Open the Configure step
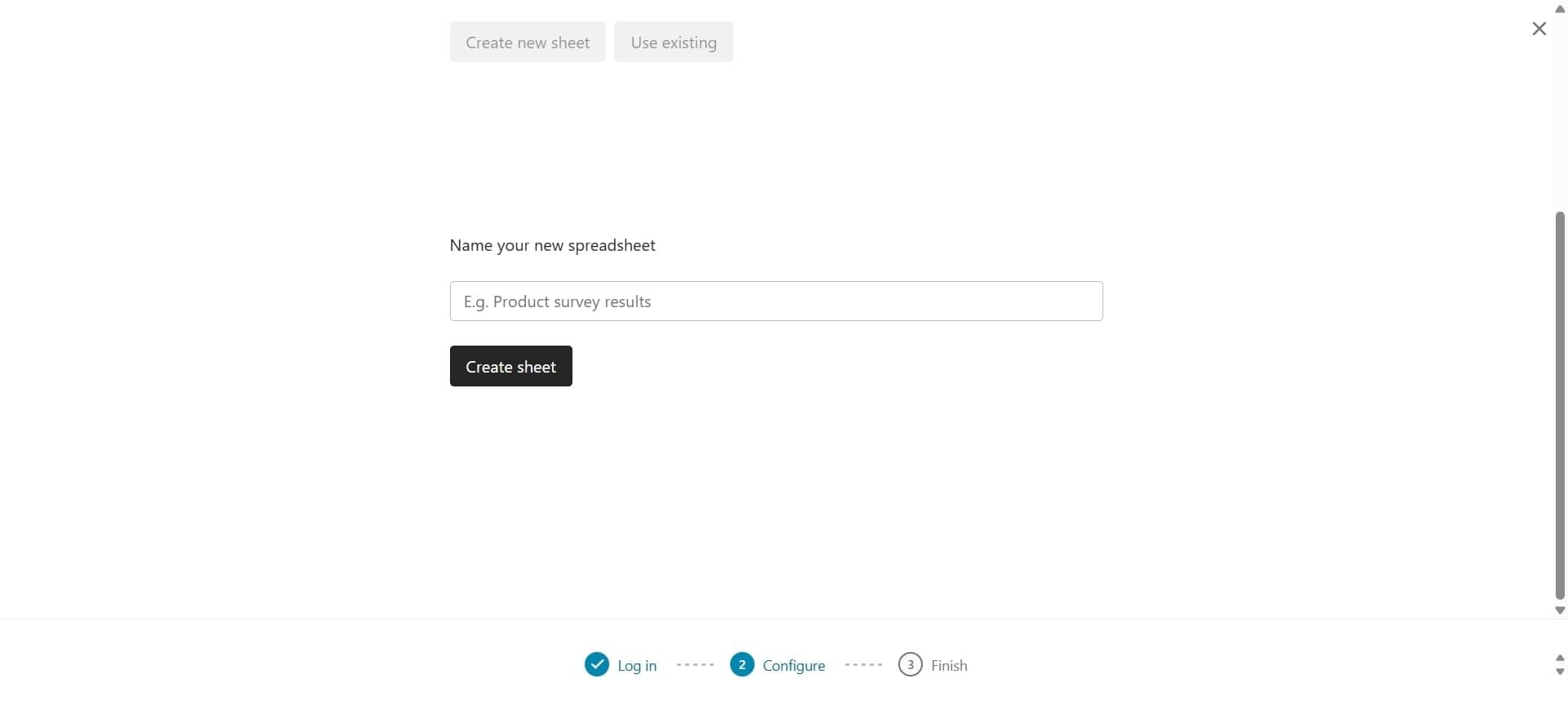 (795, 665)
